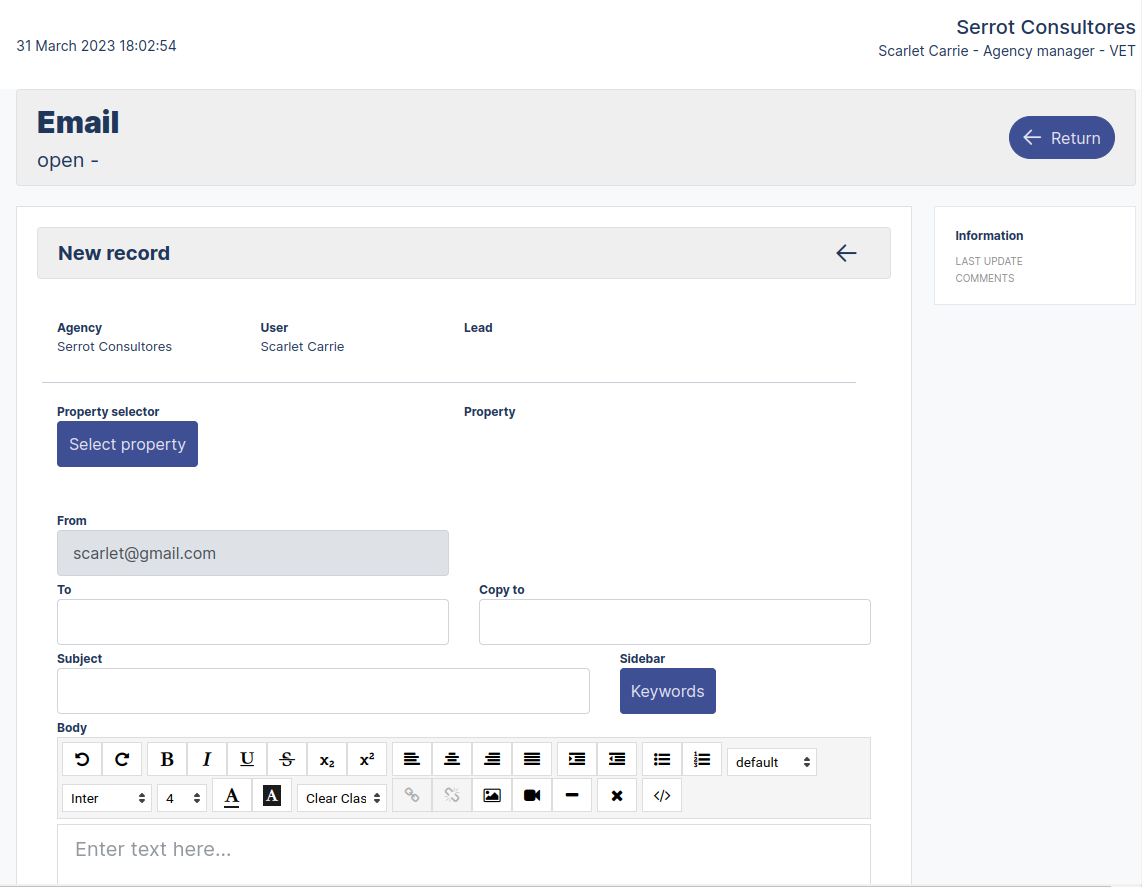
Task: Open the font size dropdown
Action: coord(181,798)
